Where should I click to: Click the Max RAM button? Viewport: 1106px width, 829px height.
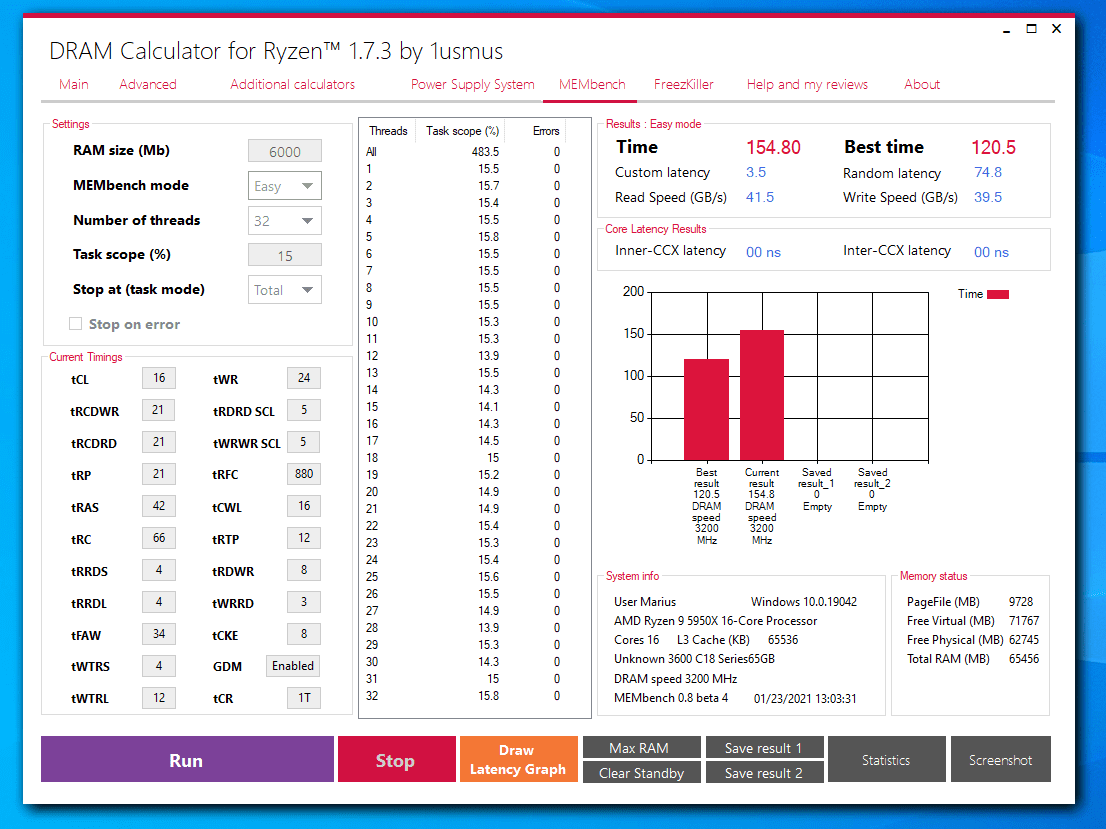642,747
